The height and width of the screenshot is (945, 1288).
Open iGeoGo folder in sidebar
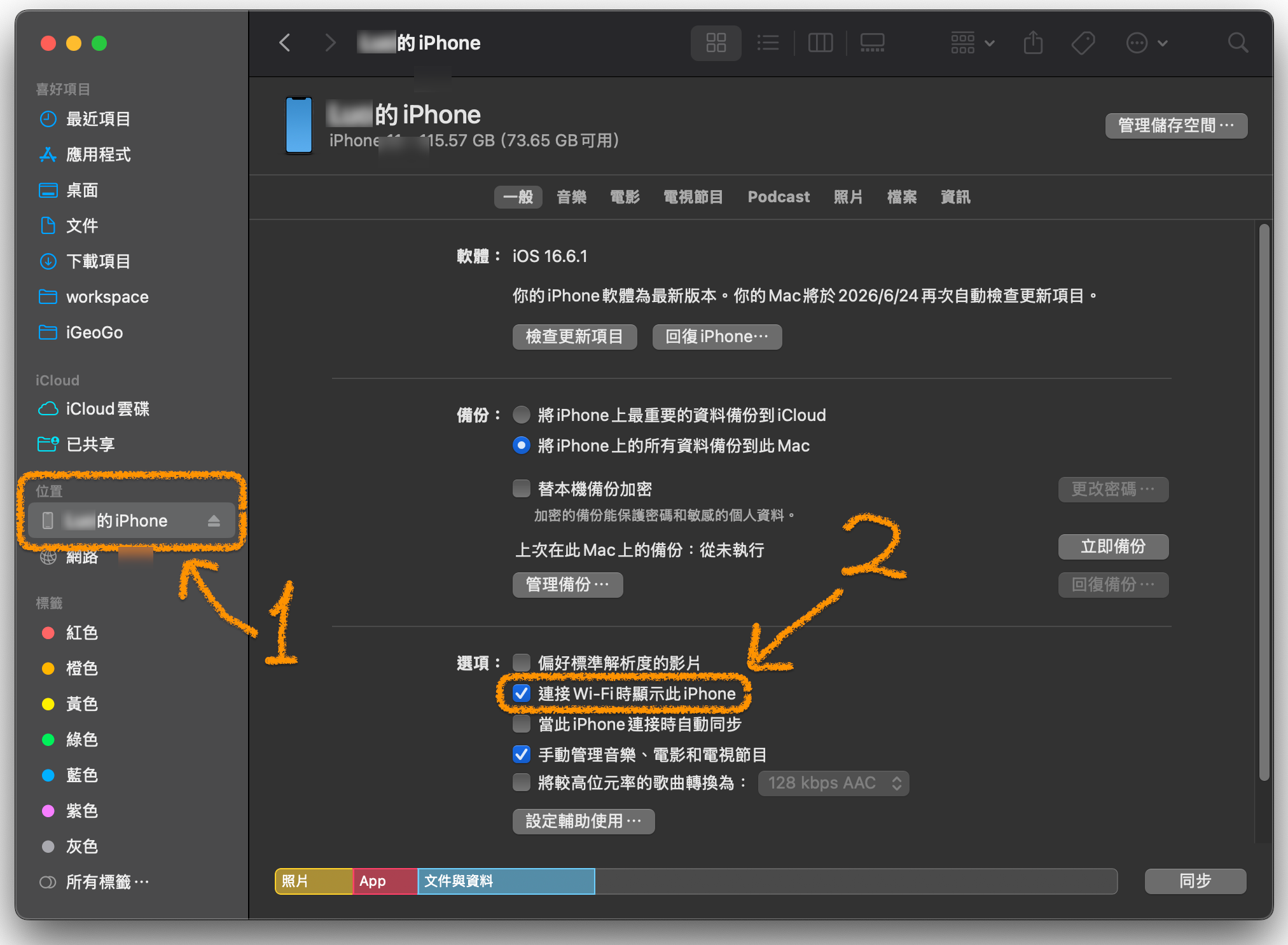pos(95,333)
